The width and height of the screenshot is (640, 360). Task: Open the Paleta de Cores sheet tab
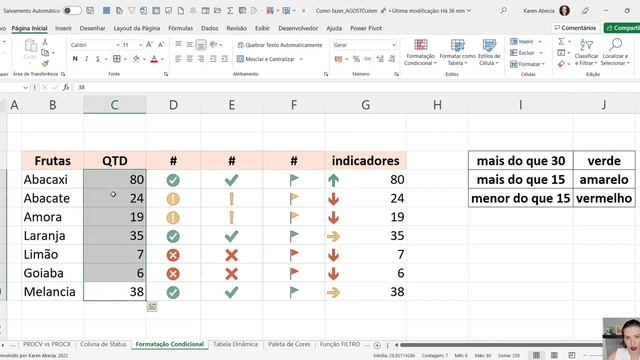click(x=289, y=344)
